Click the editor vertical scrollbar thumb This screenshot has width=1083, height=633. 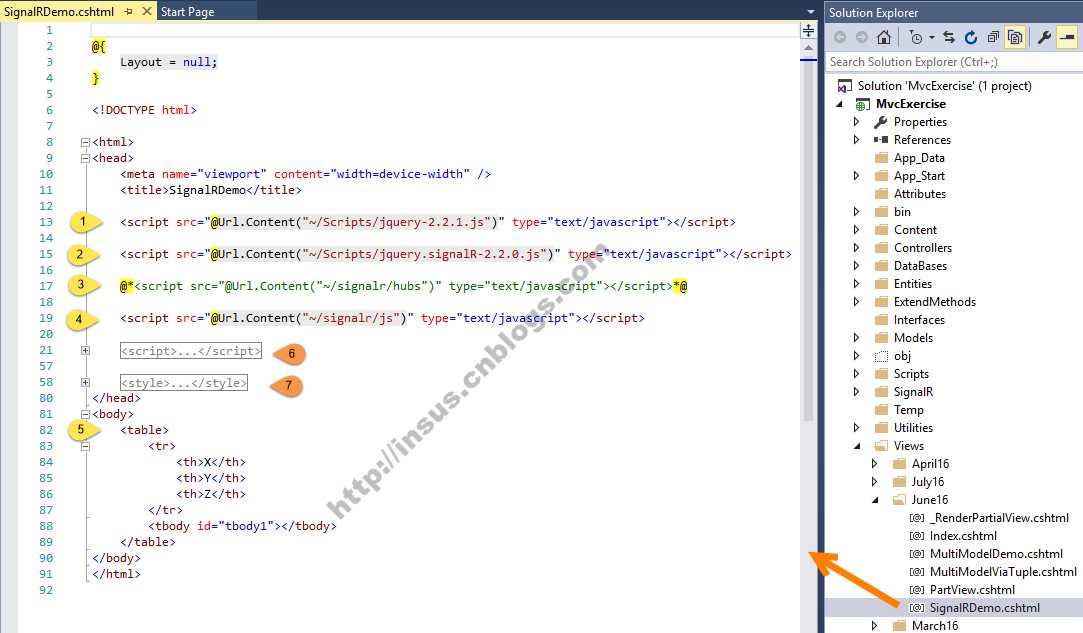[x=808, y=239]
